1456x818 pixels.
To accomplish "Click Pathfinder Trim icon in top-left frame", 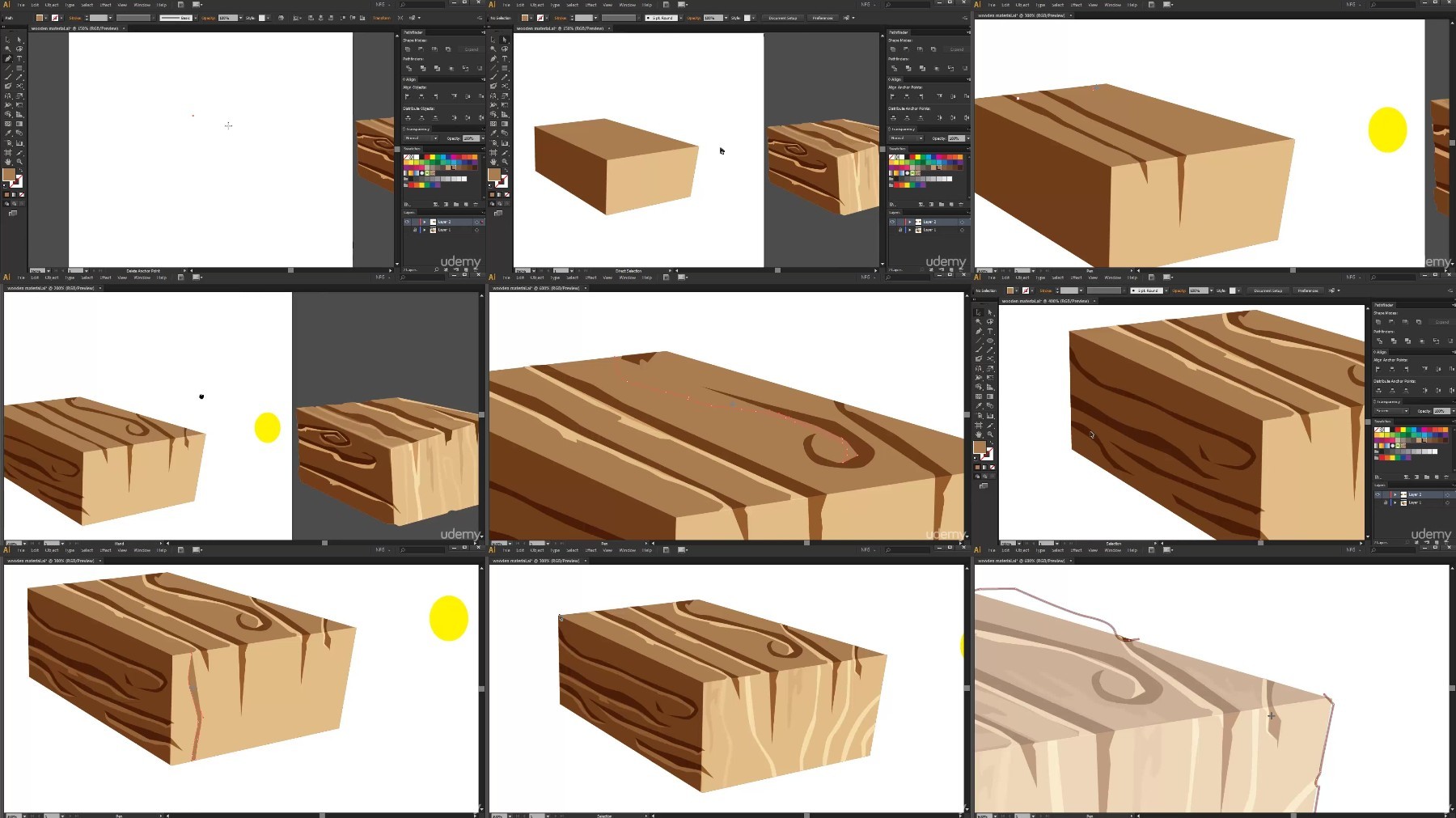I will coord(423,68).
